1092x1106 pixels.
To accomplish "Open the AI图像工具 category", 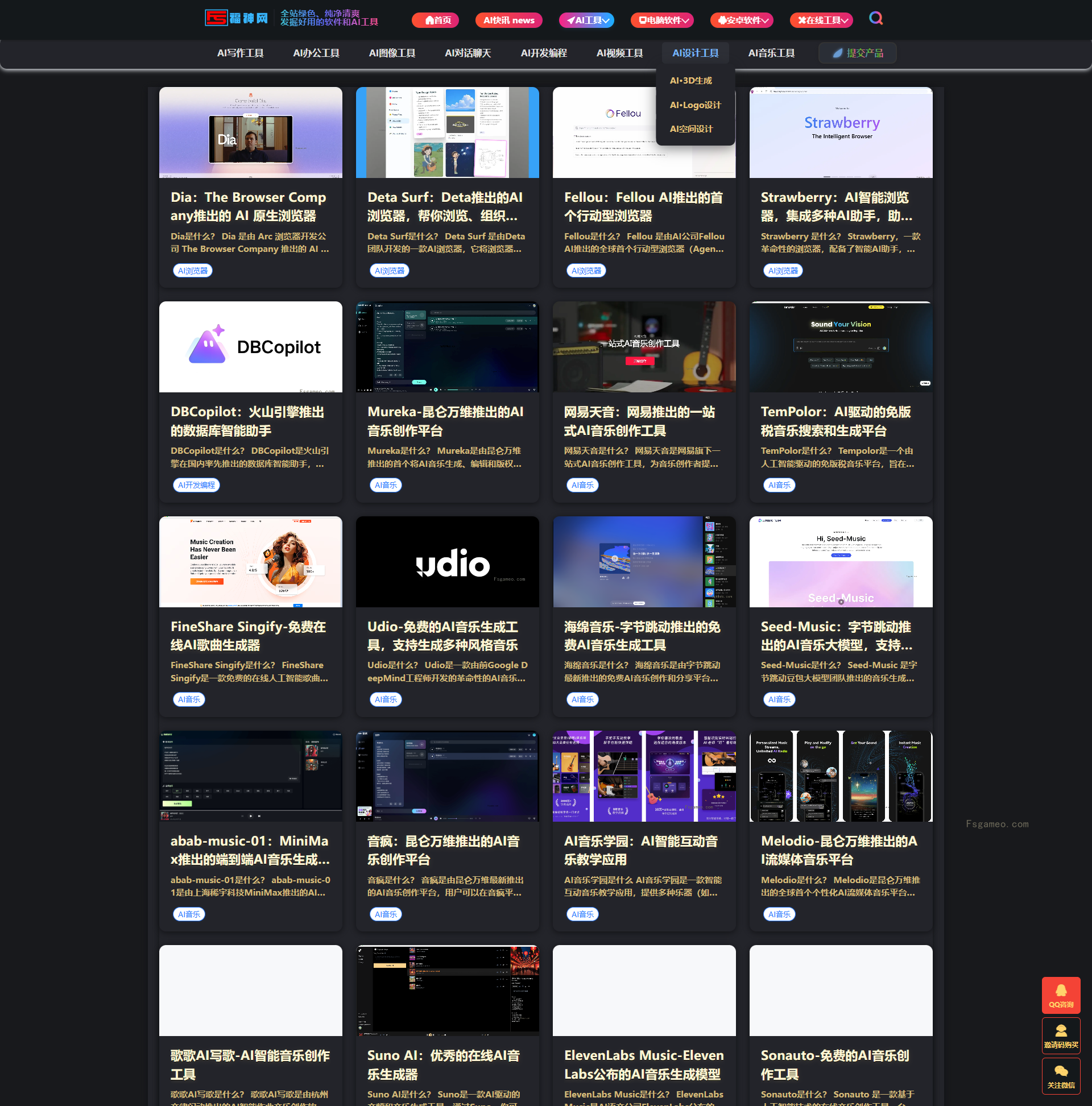I will pos(392,53).
